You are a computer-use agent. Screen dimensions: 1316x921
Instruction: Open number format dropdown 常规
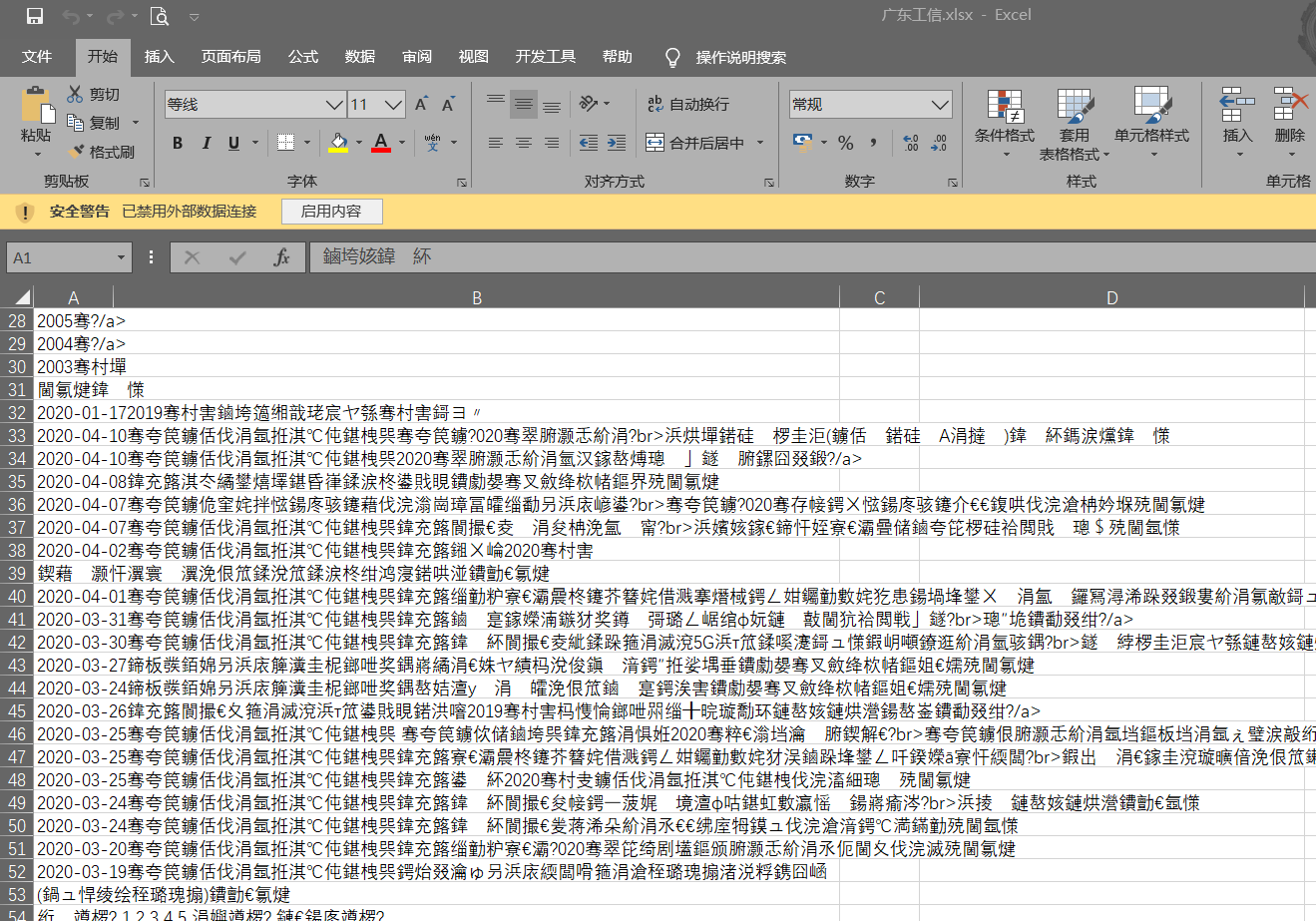coord(940,104)
